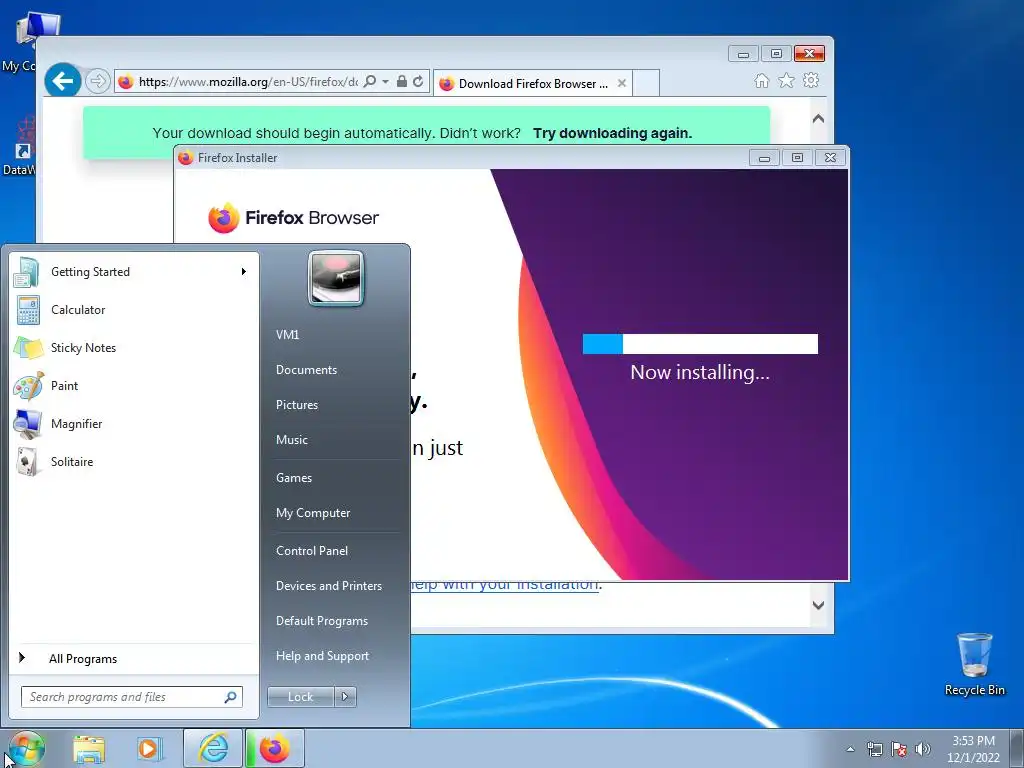Show hidden tray icons arrow
The width and height of the screenshot is (1024, 768).
click(850, 749)
